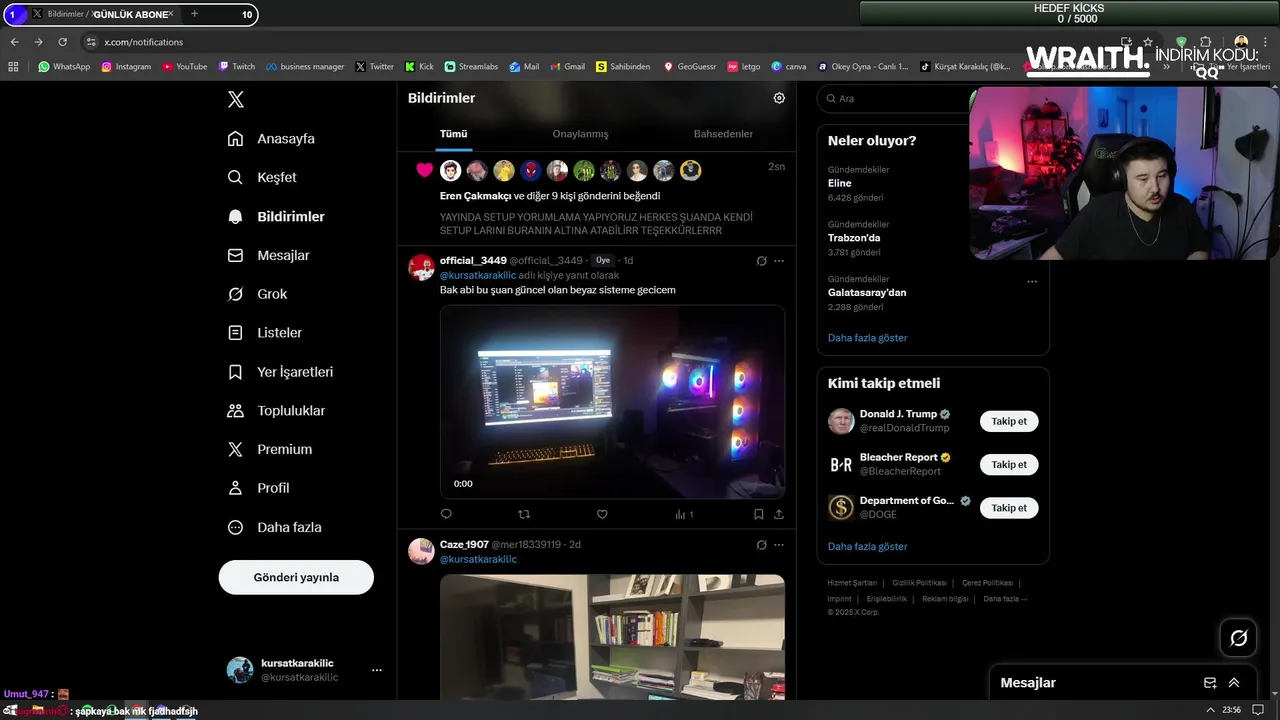Image resolution: width=1280 pixels, height=720 pixels.
Task: Click Grok icon on official_3449 post
Action: (761, 261)
